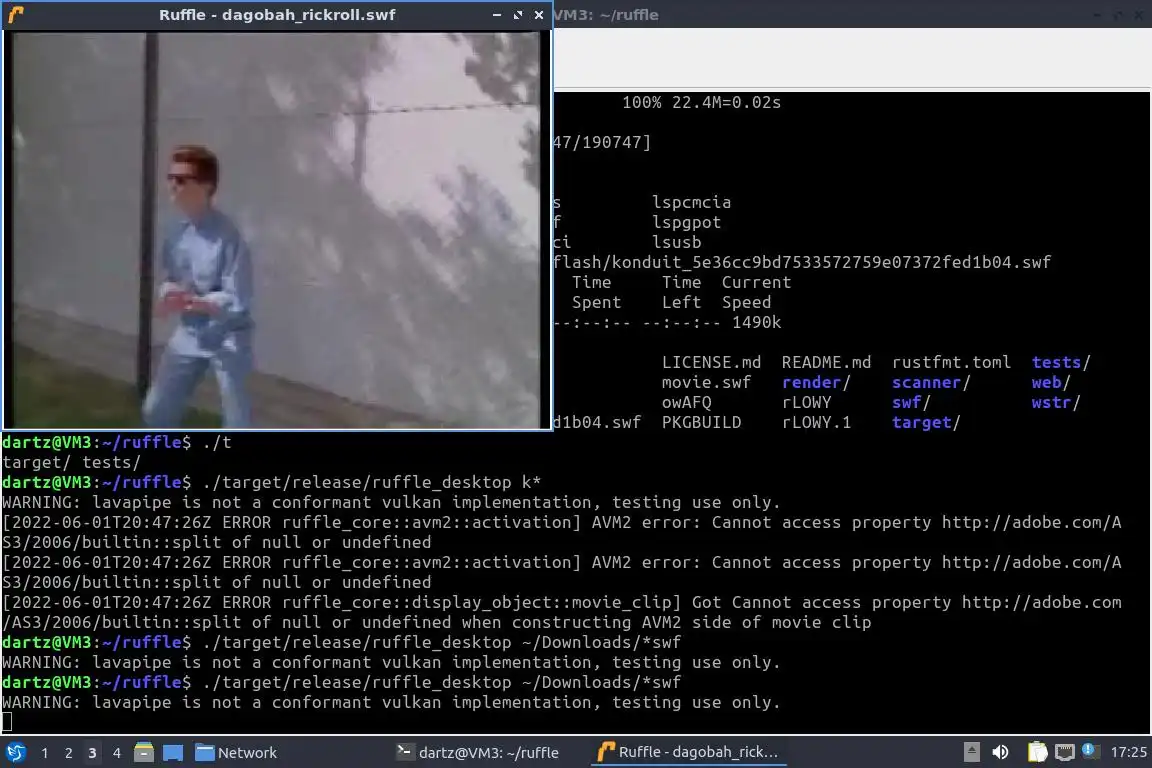The width and height of the screenshot is (1152, 768).
Task: Click 'swf/' directory in terminal
Action: tap(911, 402)
